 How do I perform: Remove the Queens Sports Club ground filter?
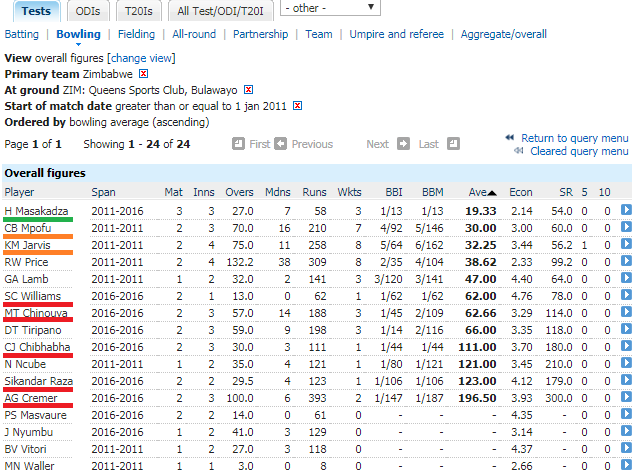(249, 90)
